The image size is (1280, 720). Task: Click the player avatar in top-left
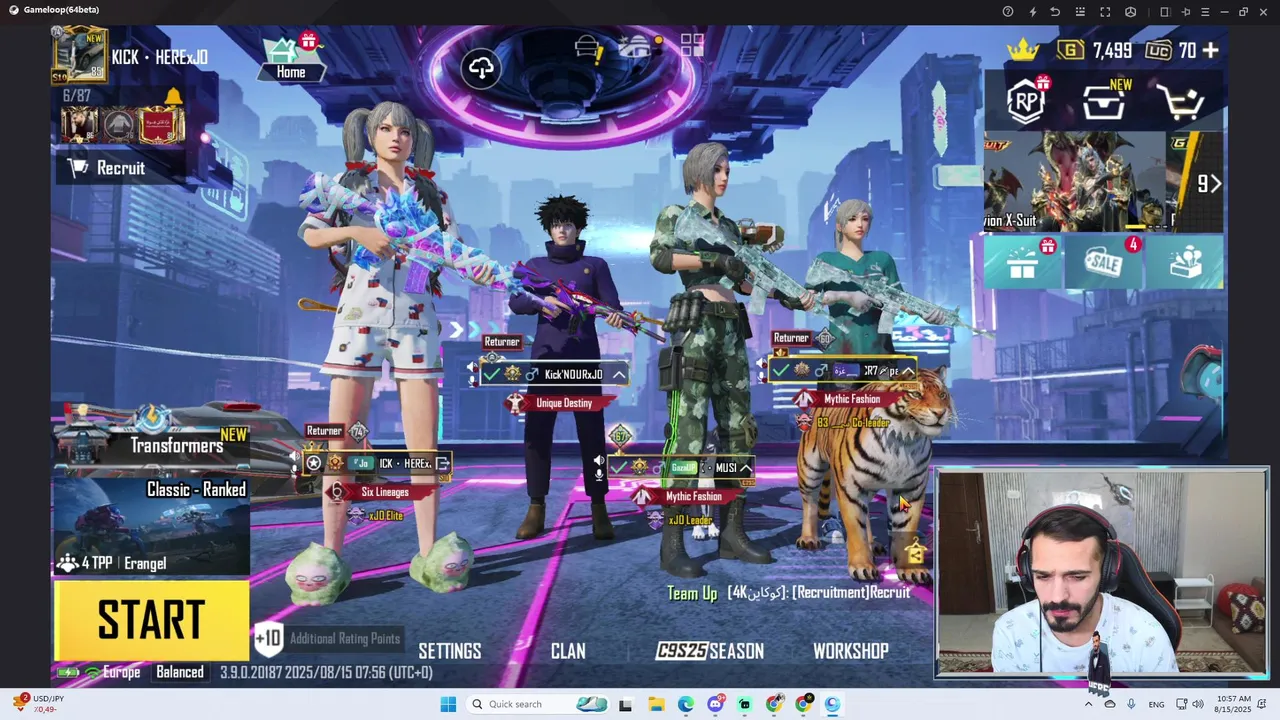point(79,55)
